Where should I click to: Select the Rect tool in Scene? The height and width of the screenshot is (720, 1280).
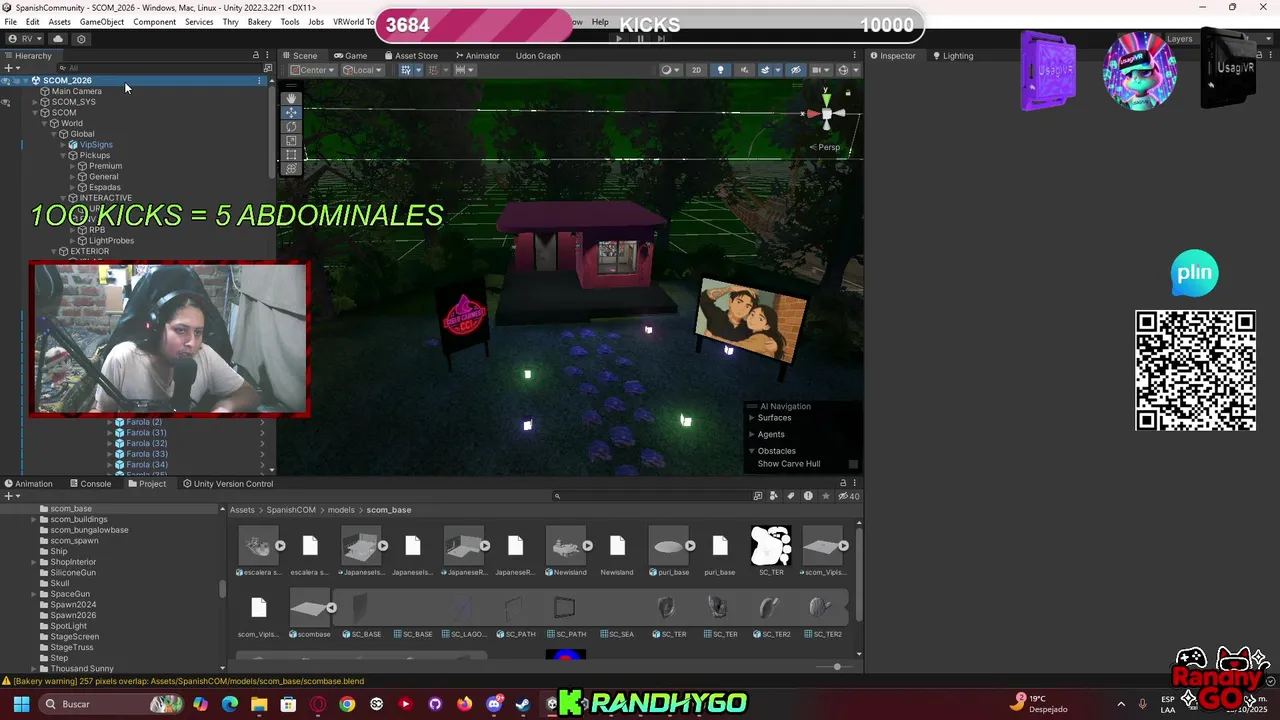point(291,154)
